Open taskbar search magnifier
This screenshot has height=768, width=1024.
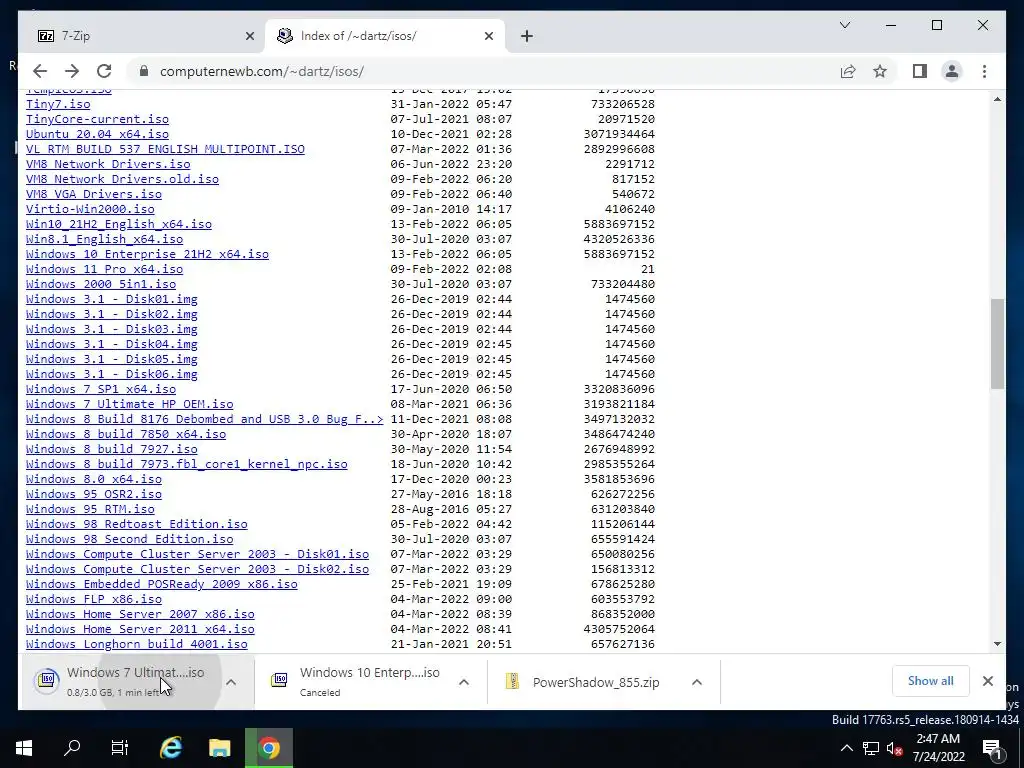click(x=72, y=748)
